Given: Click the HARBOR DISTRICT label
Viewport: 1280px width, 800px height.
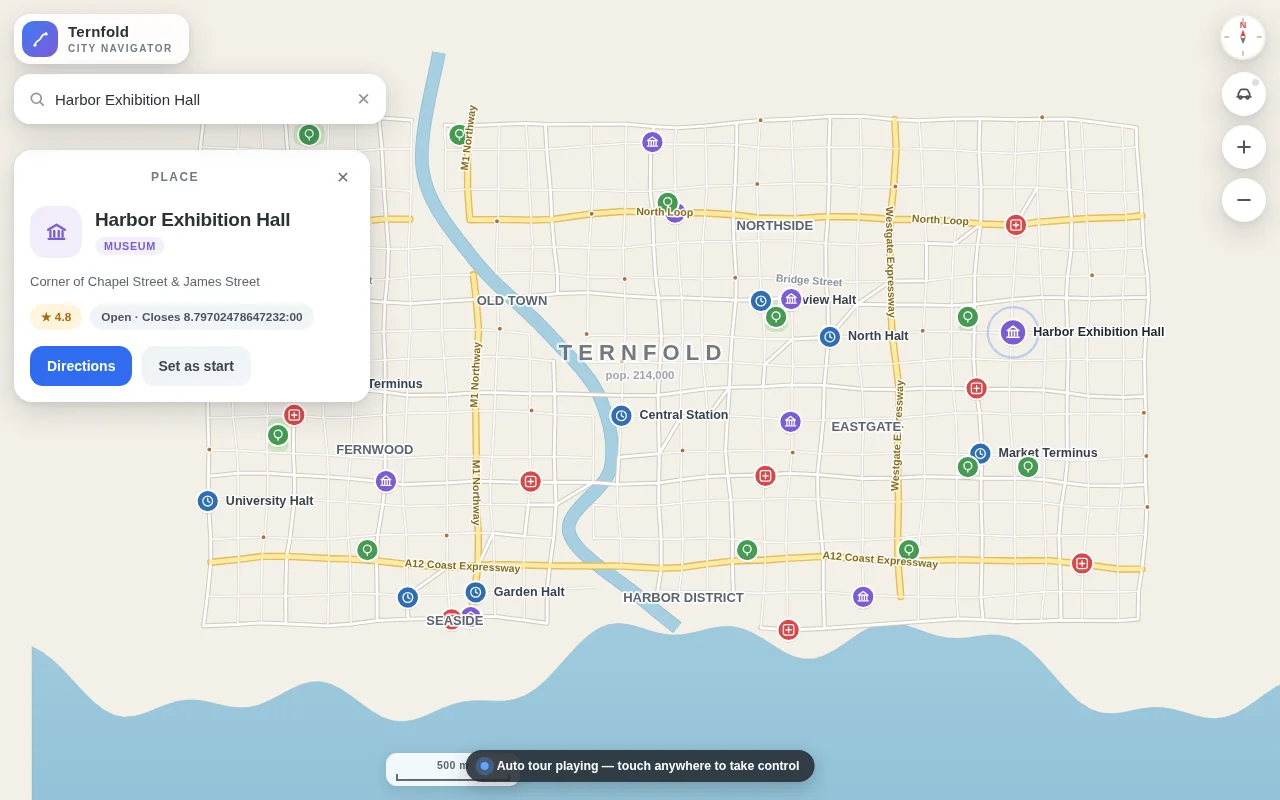Looking at the screenshot, I should [x=683, y=598].
